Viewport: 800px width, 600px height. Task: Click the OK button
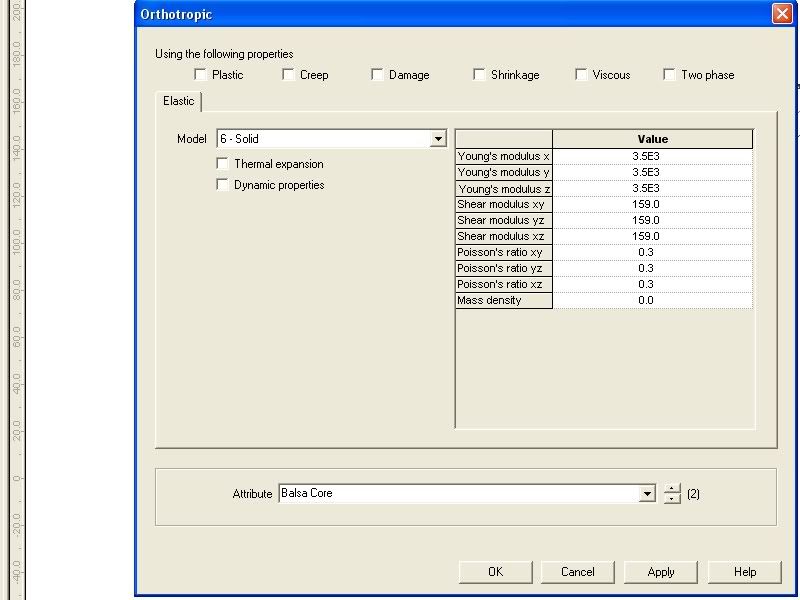495,572
